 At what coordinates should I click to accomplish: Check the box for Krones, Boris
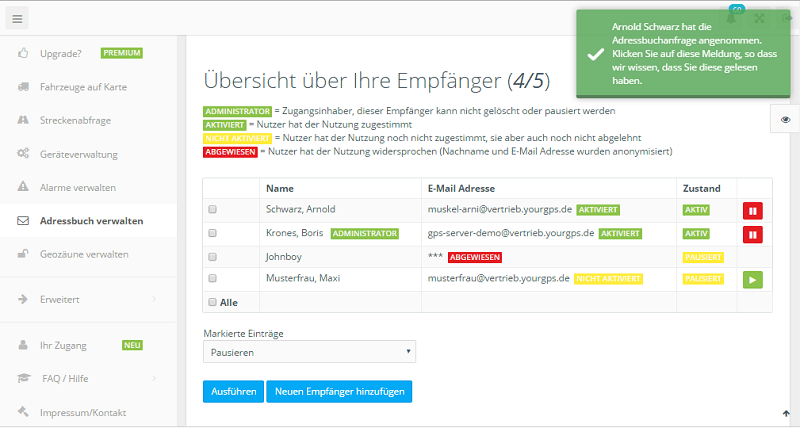[x=213, y=233]
